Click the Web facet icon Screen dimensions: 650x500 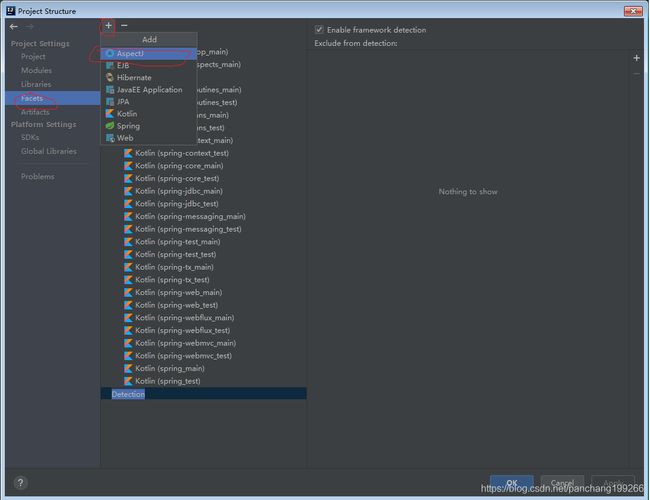[x=109, y=138]
